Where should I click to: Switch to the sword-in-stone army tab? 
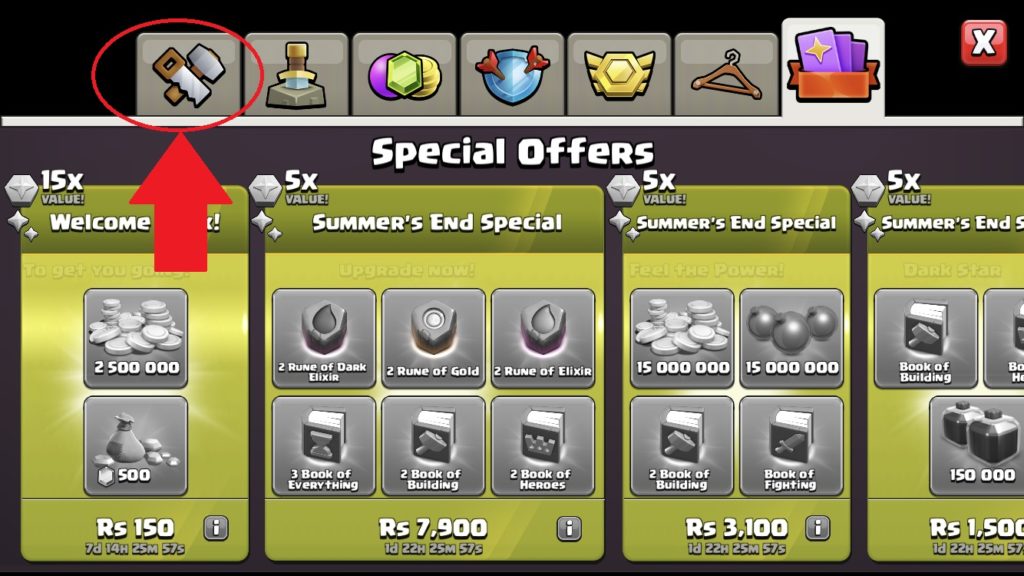click(296, 75)
